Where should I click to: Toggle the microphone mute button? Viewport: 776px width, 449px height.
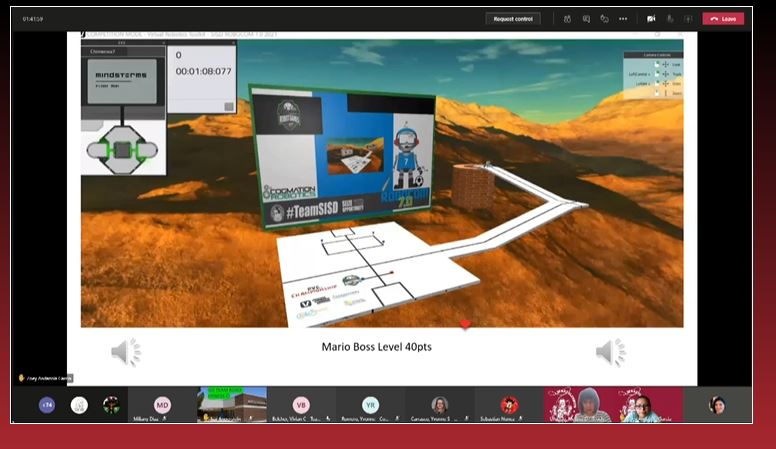[670, 19]
